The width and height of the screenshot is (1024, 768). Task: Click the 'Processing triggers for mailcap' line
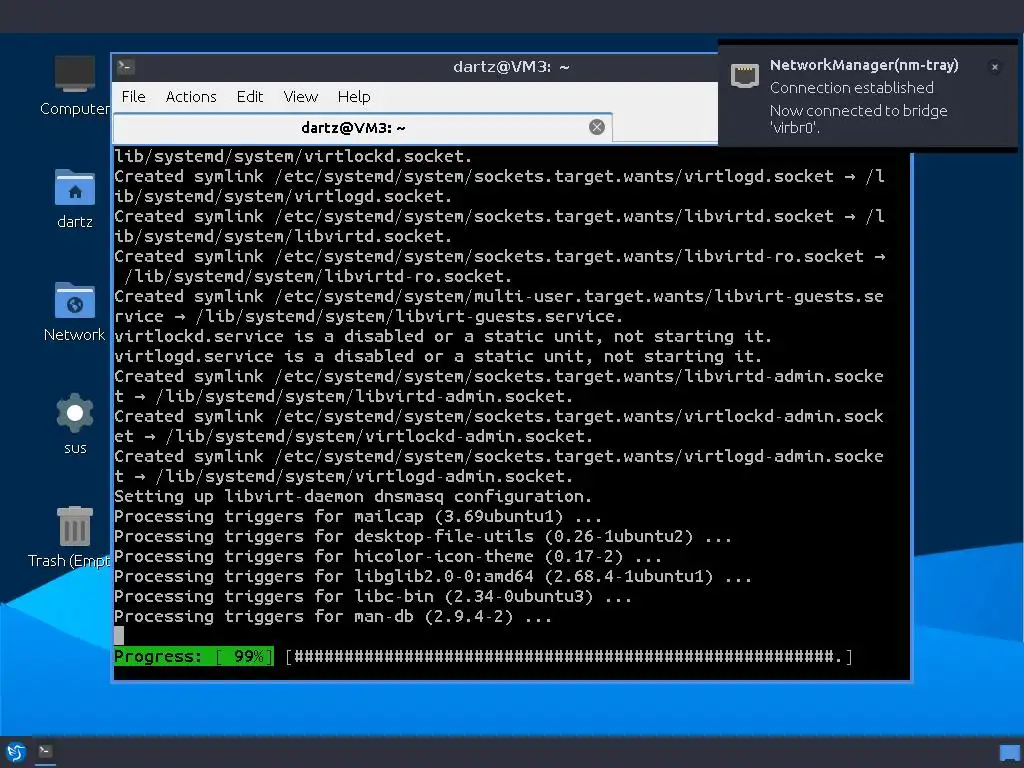coord(358,517)
